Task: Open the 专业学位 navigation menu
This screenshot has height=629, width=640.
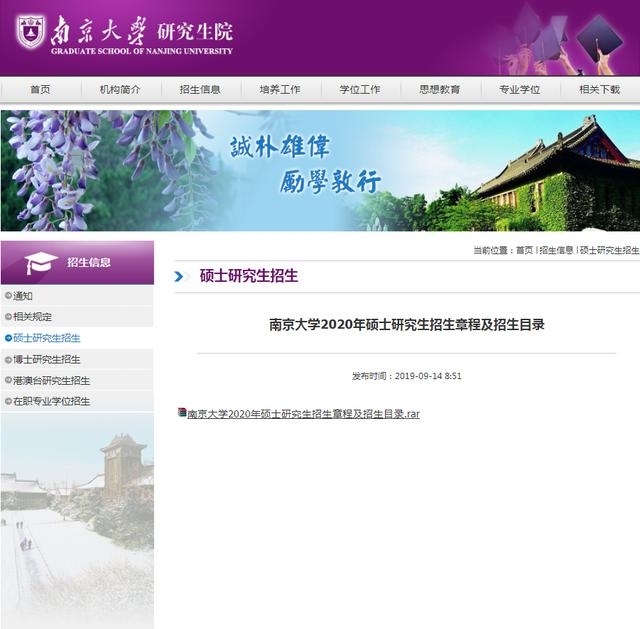Action: click(x=520, y=89)
